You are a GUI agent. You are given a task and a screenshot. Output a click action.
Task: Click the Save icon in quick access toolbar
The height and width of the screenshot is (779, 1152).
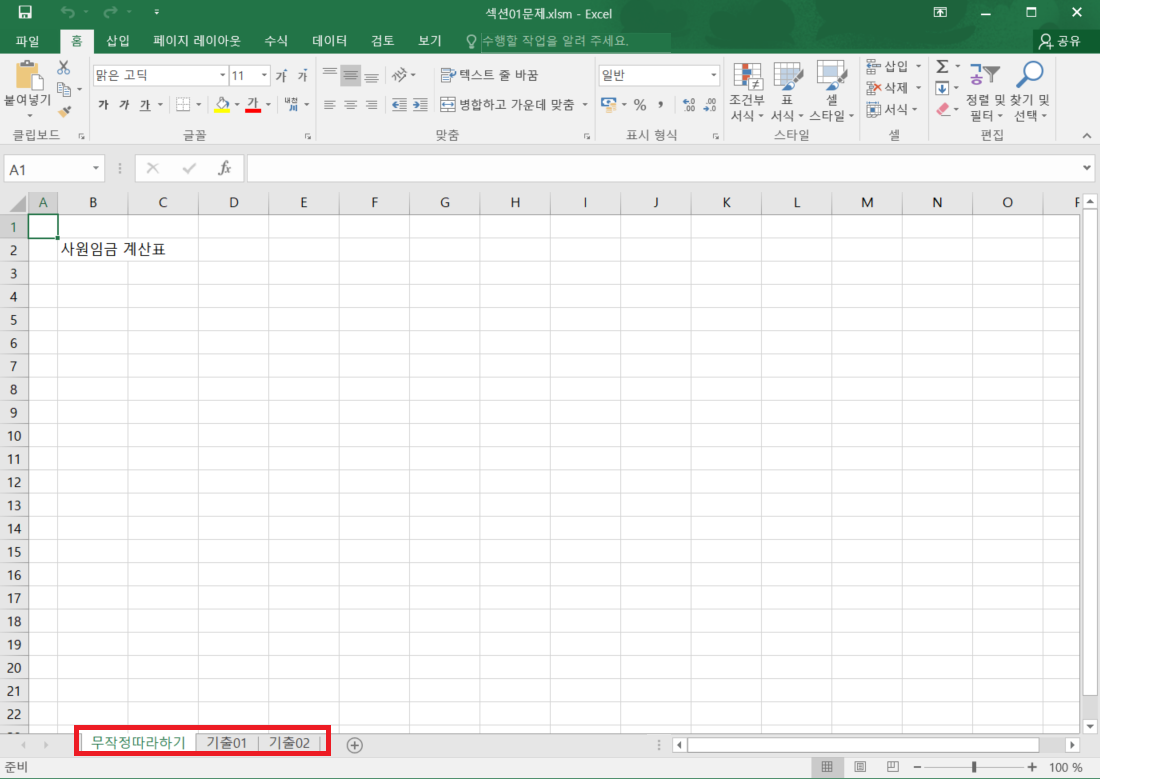point(24,12)
